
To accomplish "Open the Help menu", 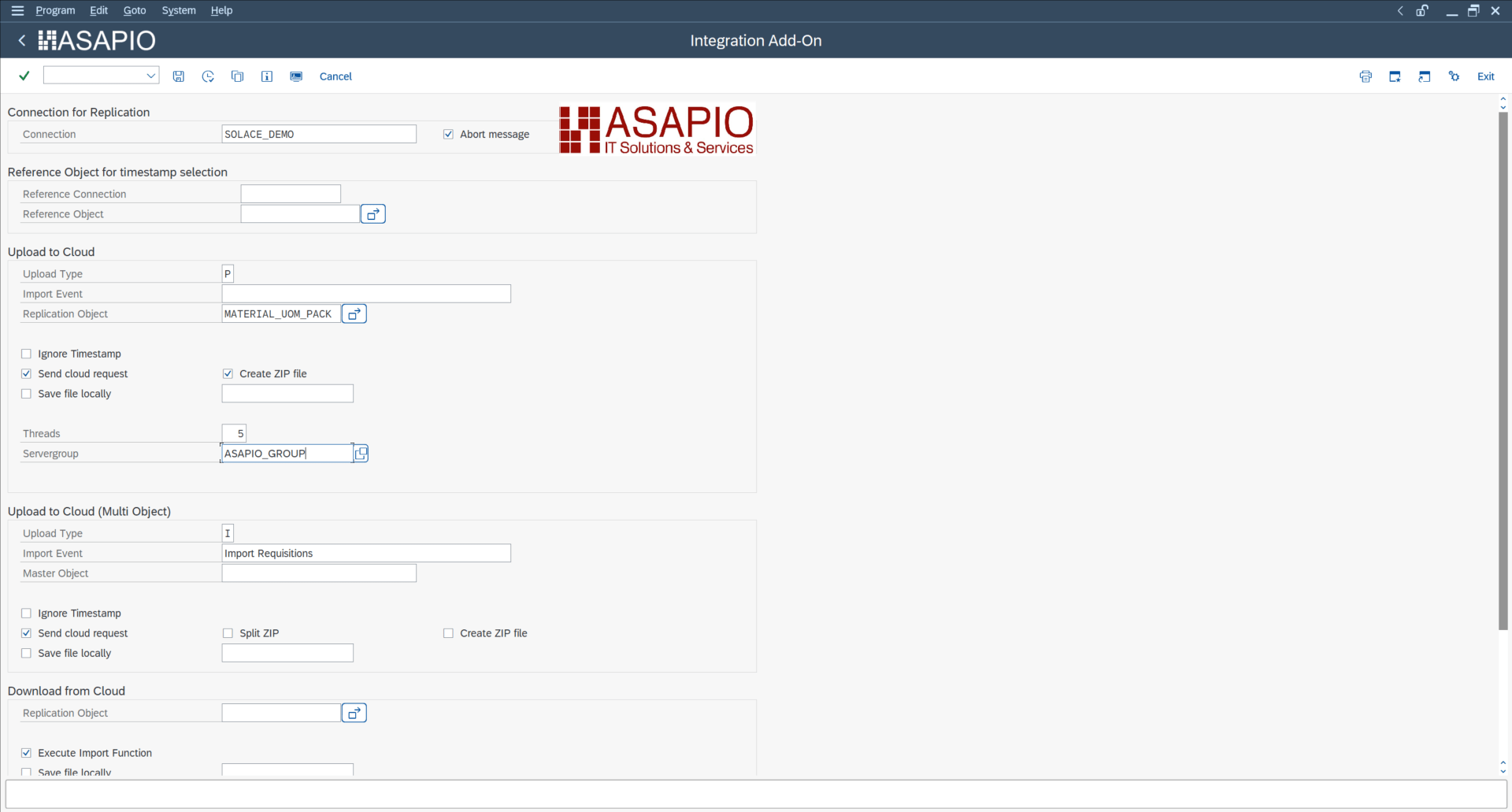I will [221, 10].
